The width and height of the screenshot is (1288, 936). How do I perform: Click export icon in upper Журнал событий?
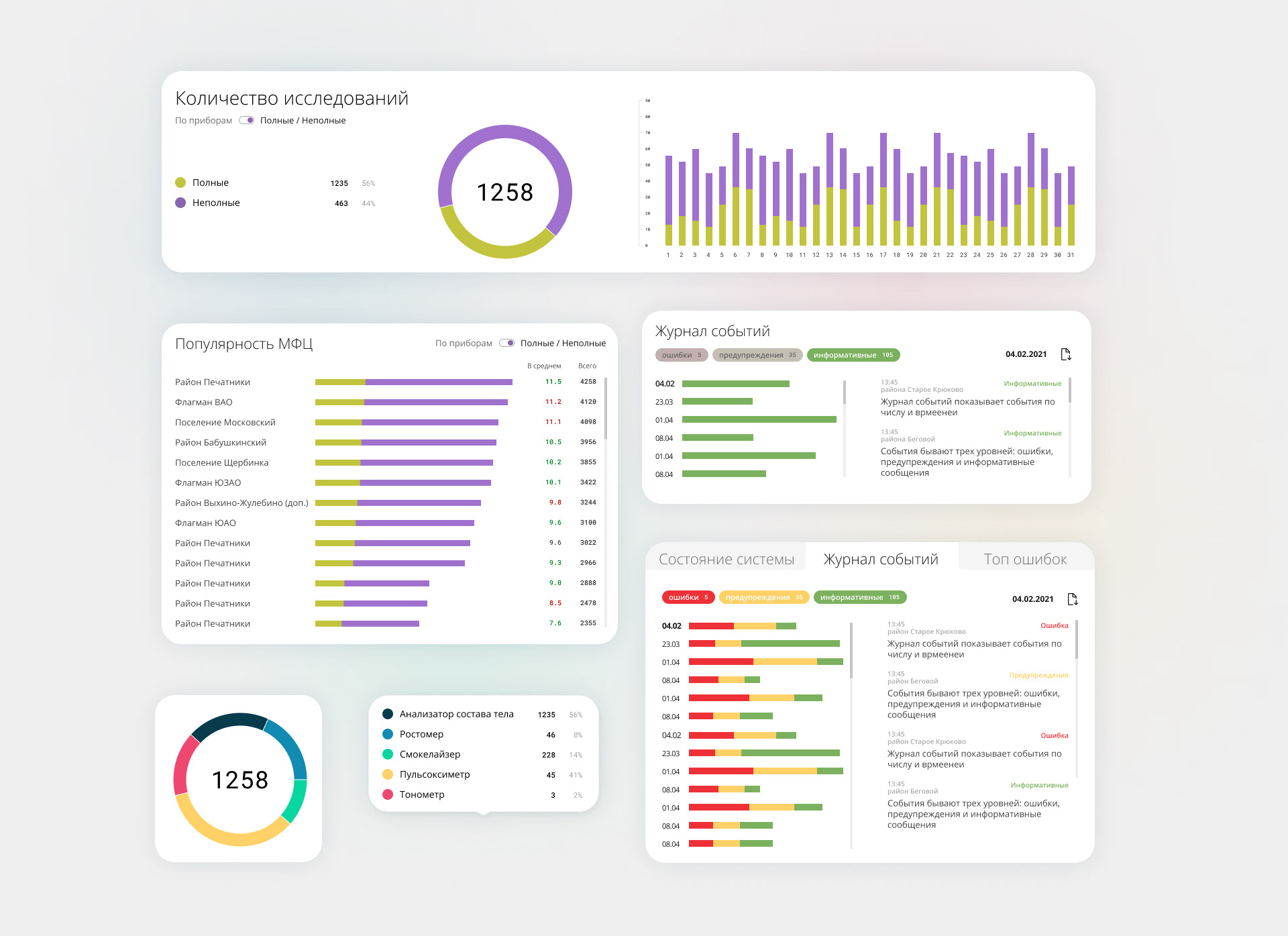(1065, 354)
